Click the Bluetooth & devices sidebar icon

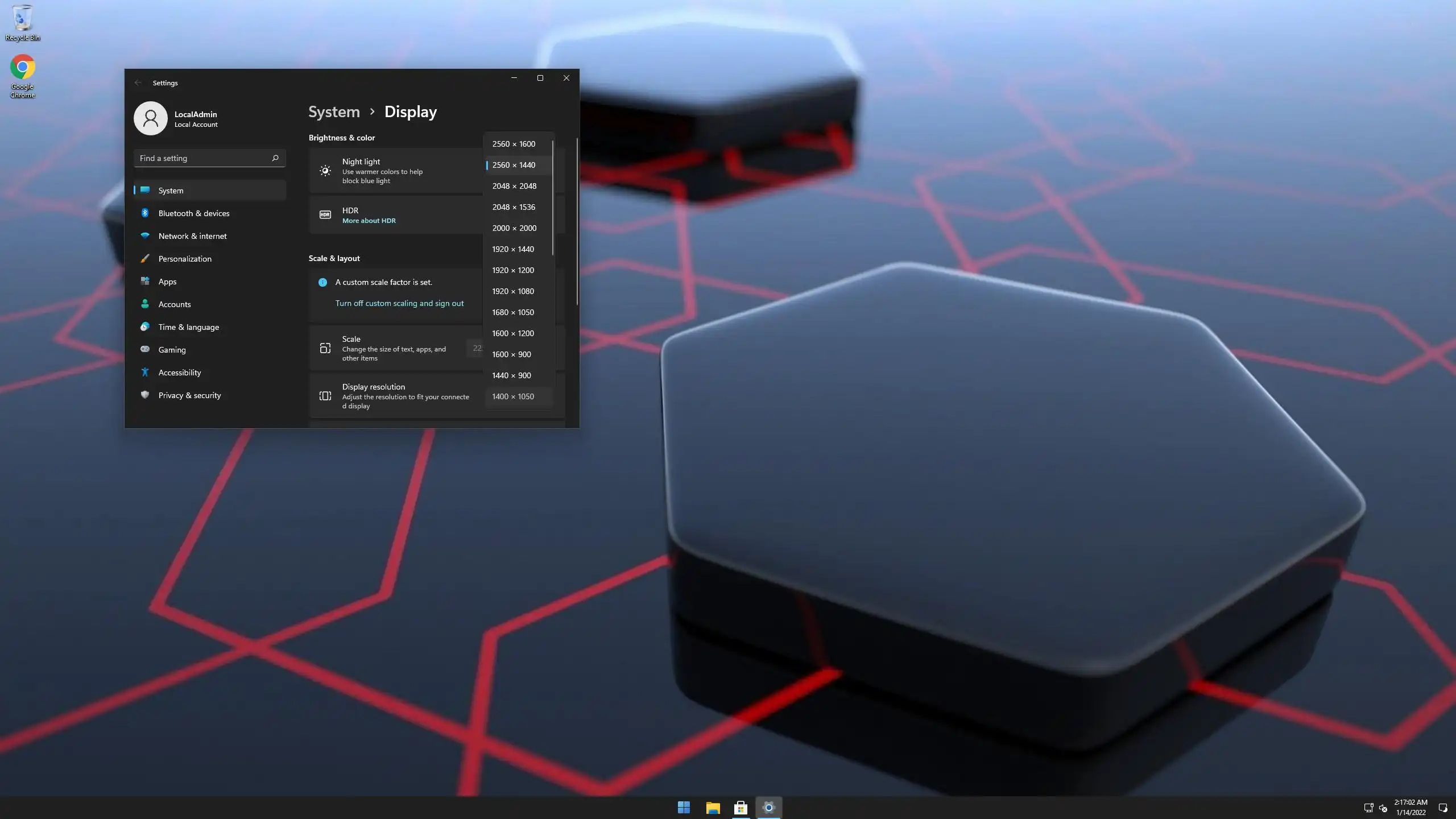145,213
